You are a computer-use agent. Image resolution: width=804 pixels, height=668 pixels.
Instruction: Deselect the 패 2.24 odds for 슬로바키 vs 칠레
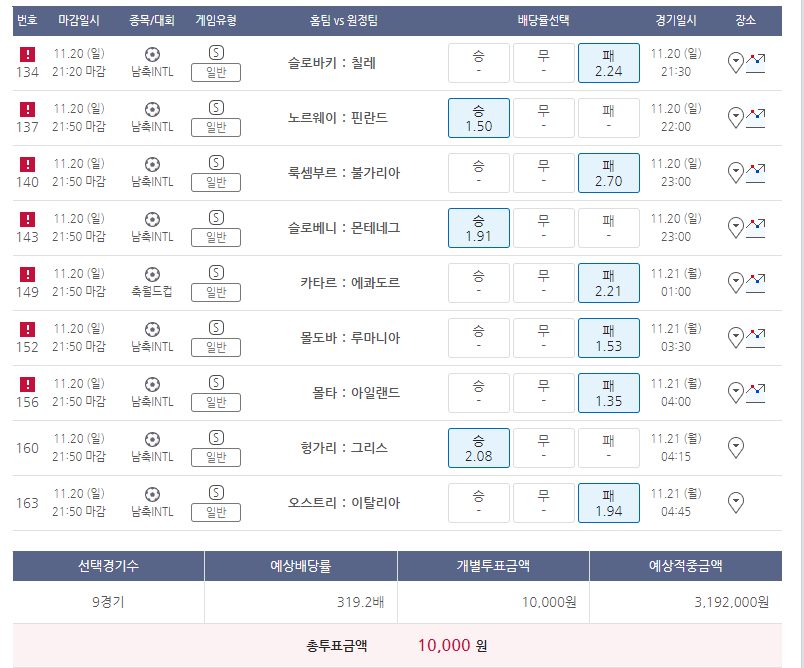click(x=609, y=63)
